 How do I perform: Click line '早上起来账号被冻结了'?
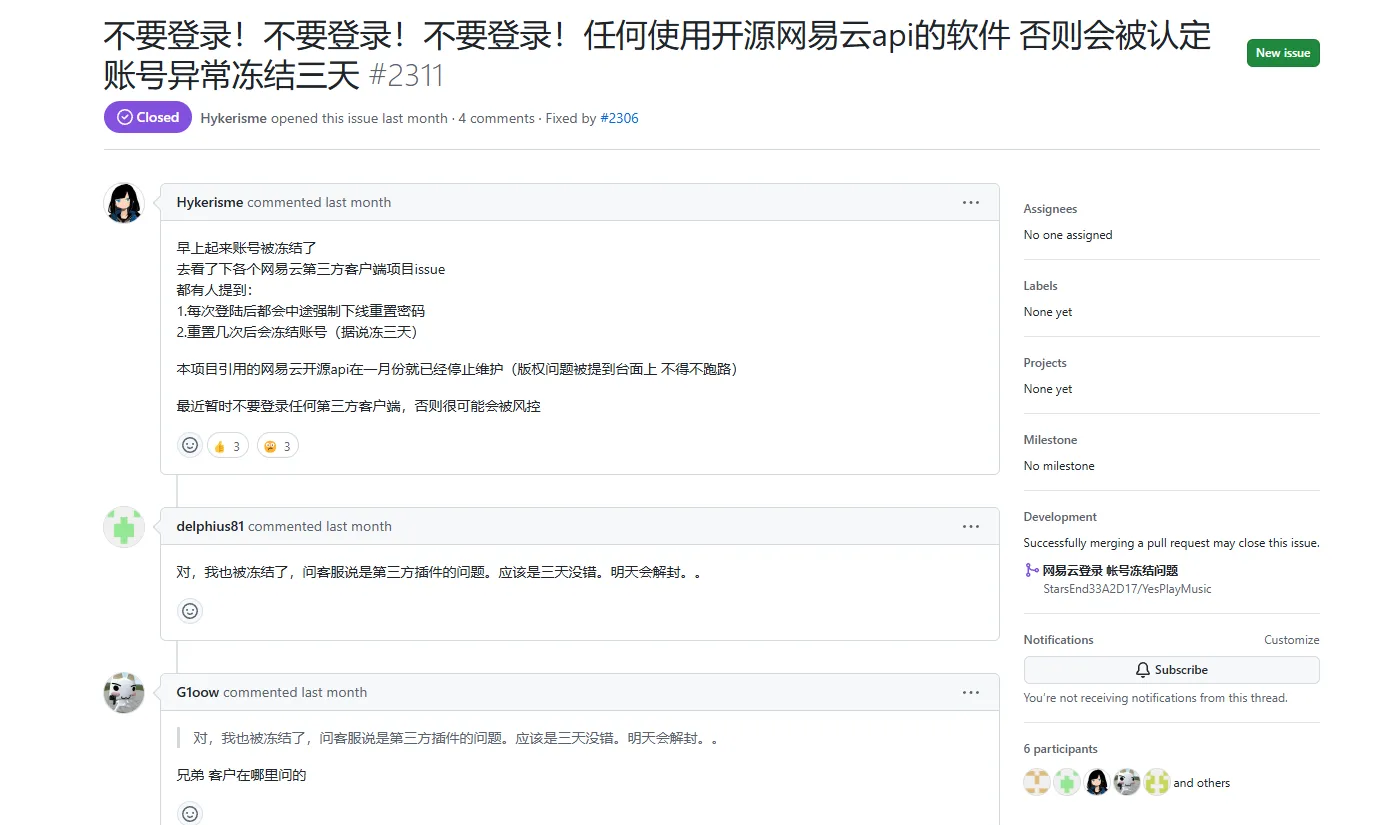pyautogui.click(x=247, y=247)
